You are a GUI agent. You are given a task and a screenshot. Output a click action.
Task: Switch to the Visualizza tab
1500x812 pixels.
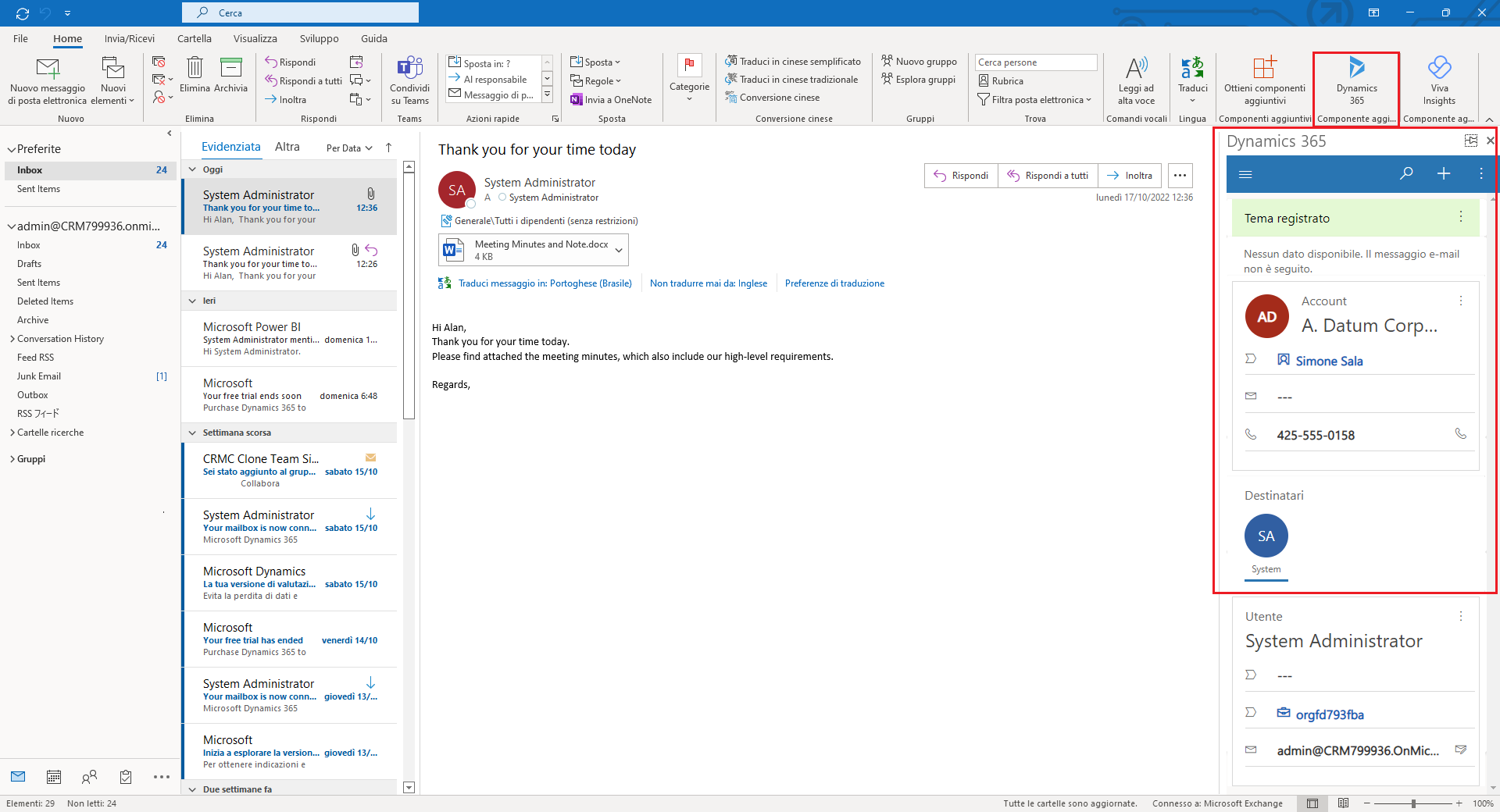255,38
